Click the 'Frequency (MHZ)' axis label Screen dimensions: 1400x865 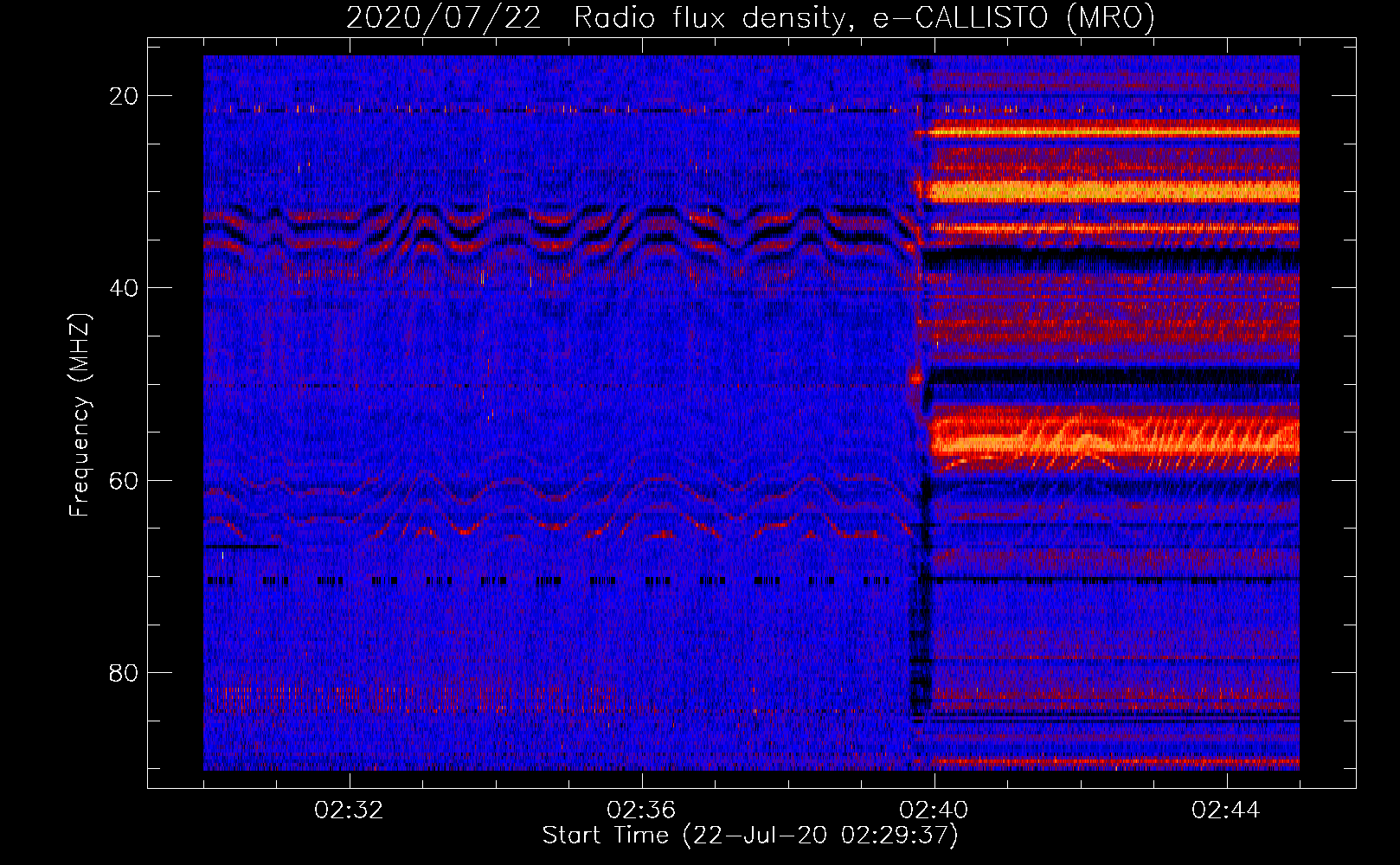tap(80, 414)
